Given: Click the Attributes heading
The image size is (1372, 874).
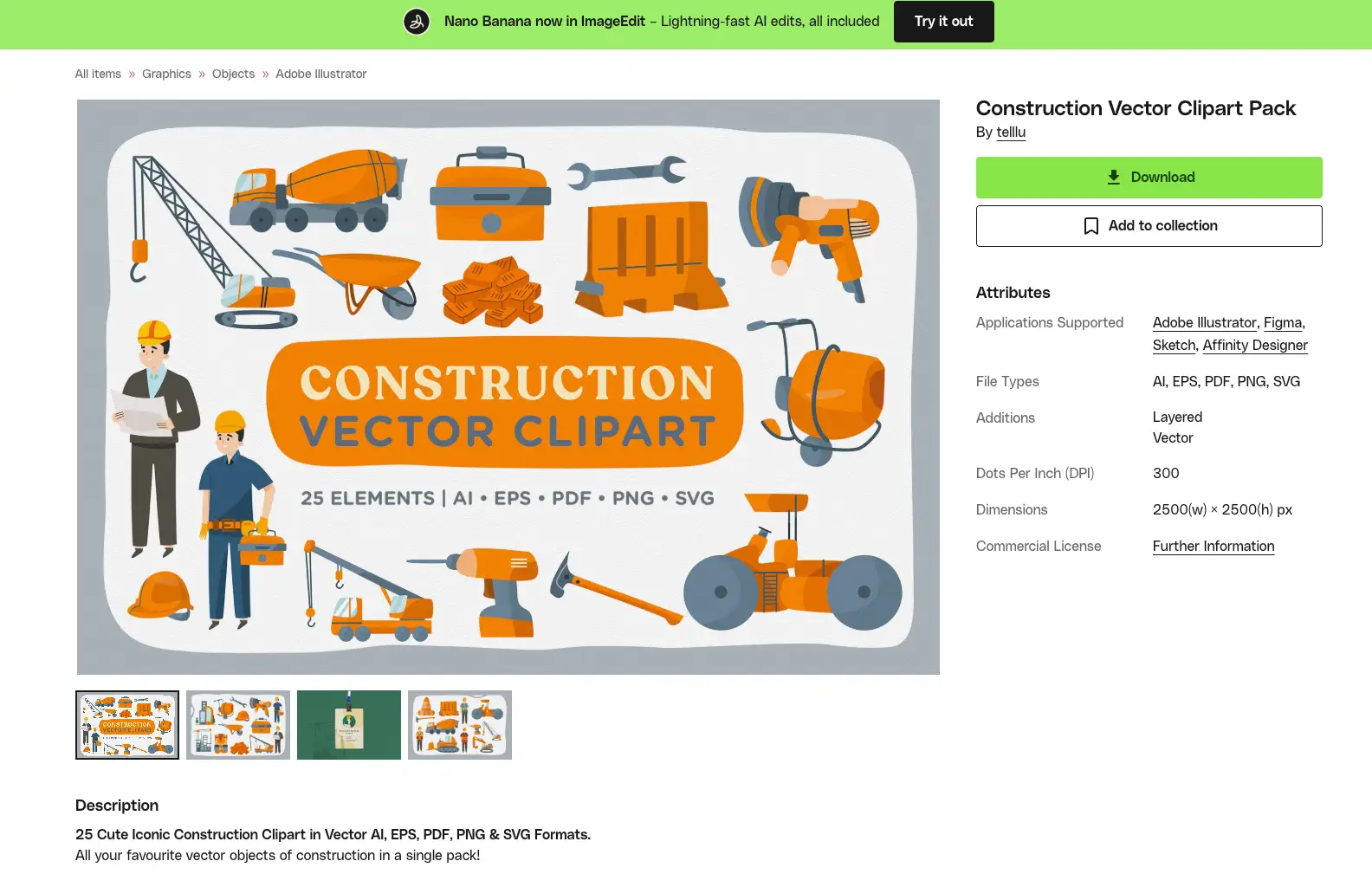Looking at the screenshot, I should tap(1013, 293).
